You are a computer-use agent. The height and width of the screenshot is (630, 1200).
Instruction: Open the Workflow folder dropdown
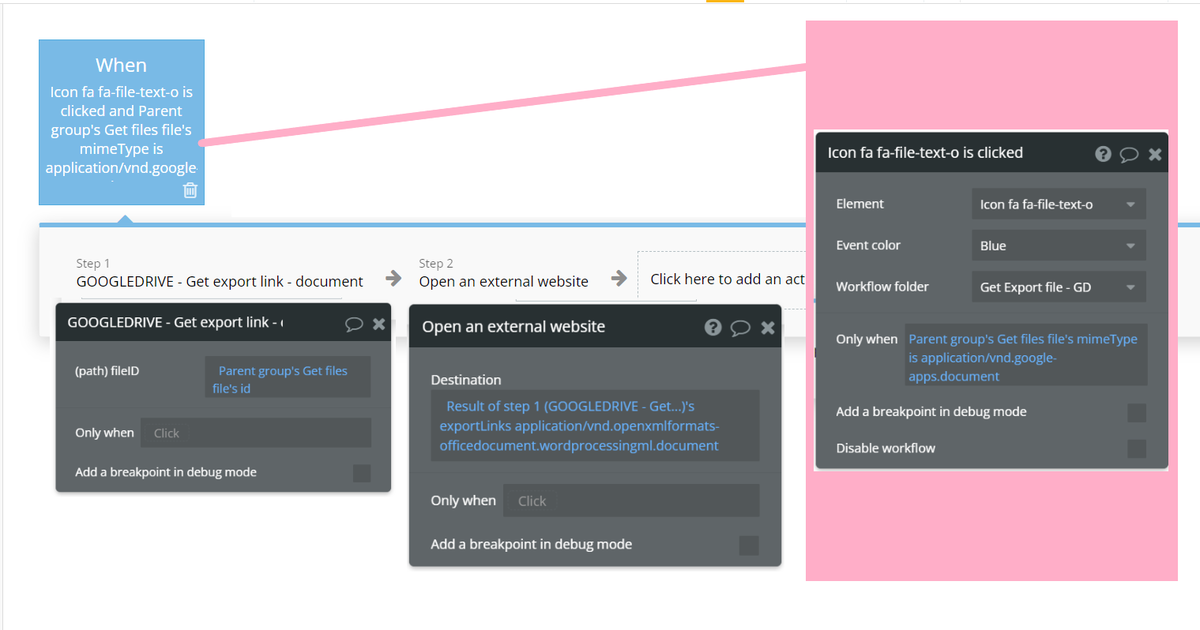coord(1059,287)
